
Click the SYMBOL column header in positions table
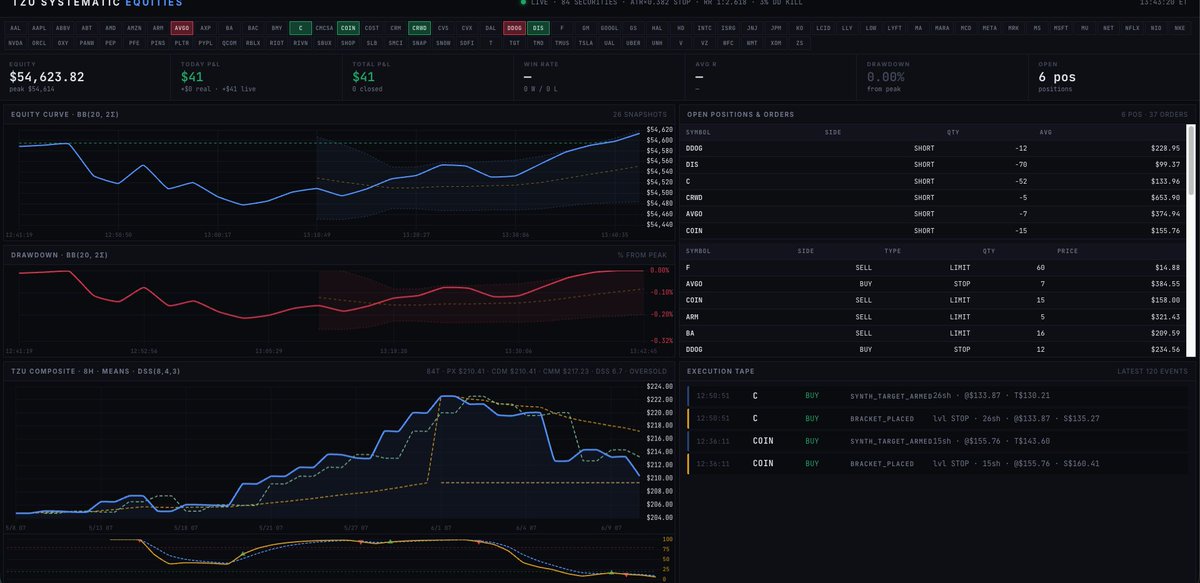pyautogui.click(x=698, y=131)
